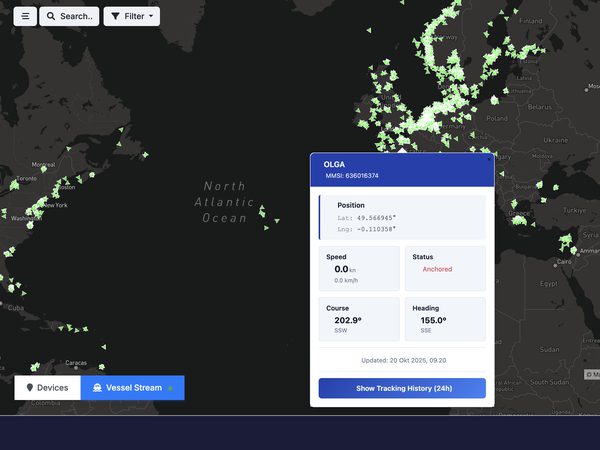Click the Cairo city label
This screenshot has height=450, width=600.
[x=564, y=261]
